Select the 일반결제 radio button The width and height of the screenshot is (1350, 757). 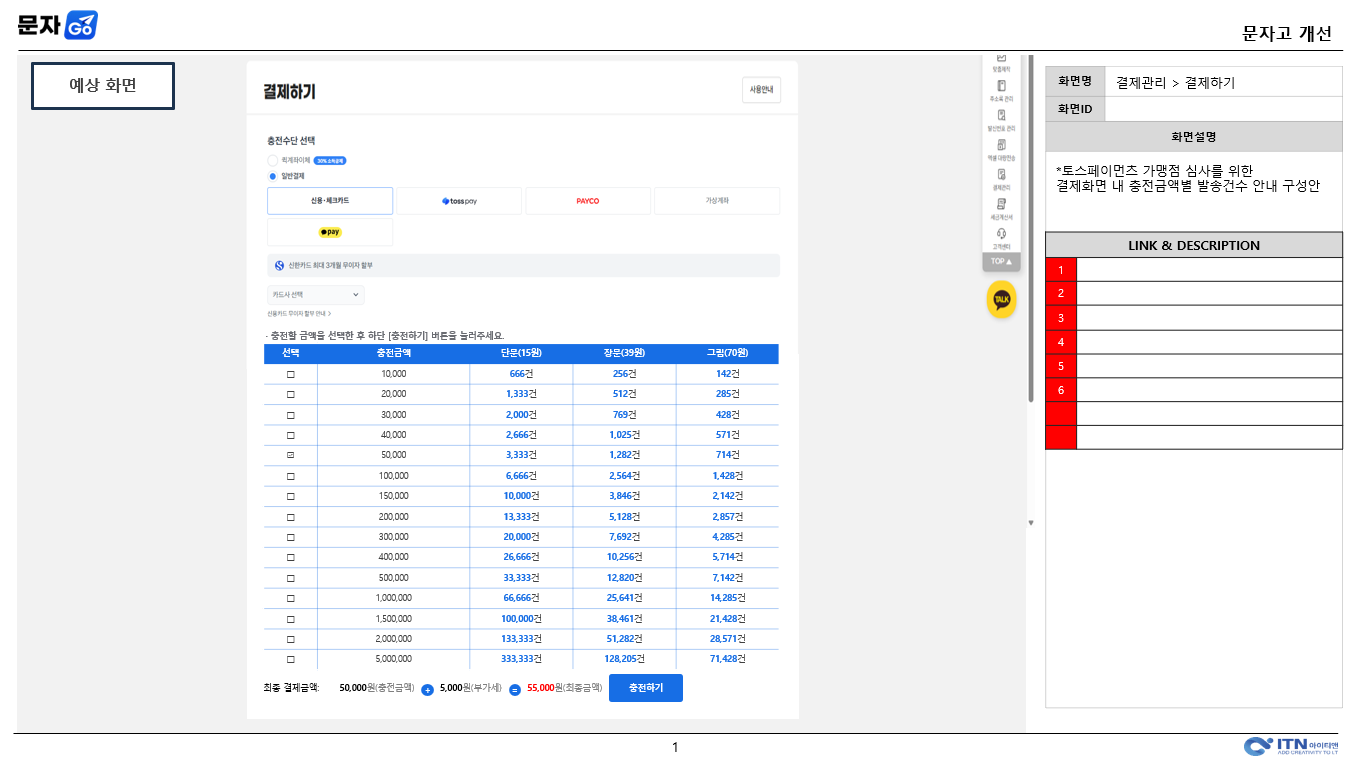tap(272, 176)
